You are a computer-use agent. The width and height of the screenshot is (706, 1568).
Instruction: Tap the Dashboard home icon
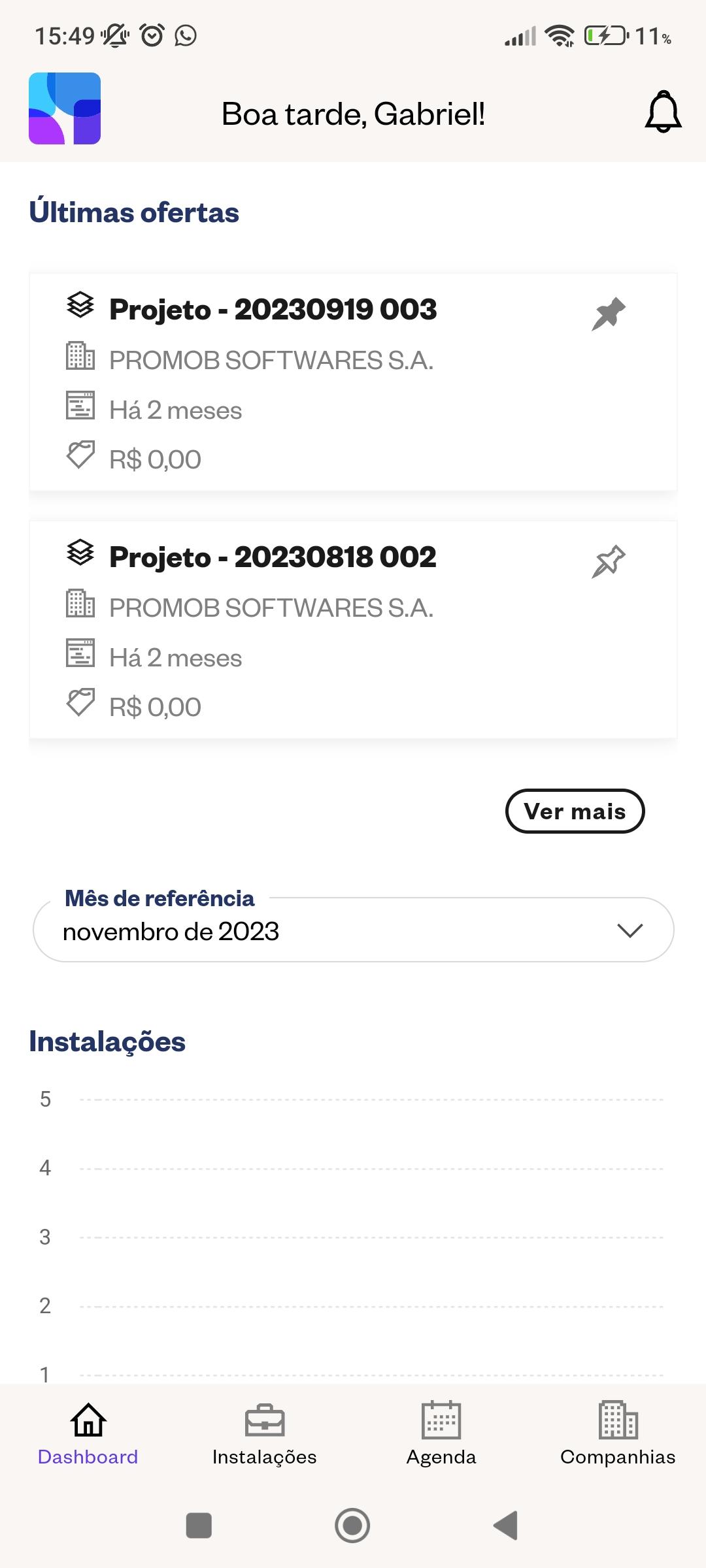(x=88, y=1420)
